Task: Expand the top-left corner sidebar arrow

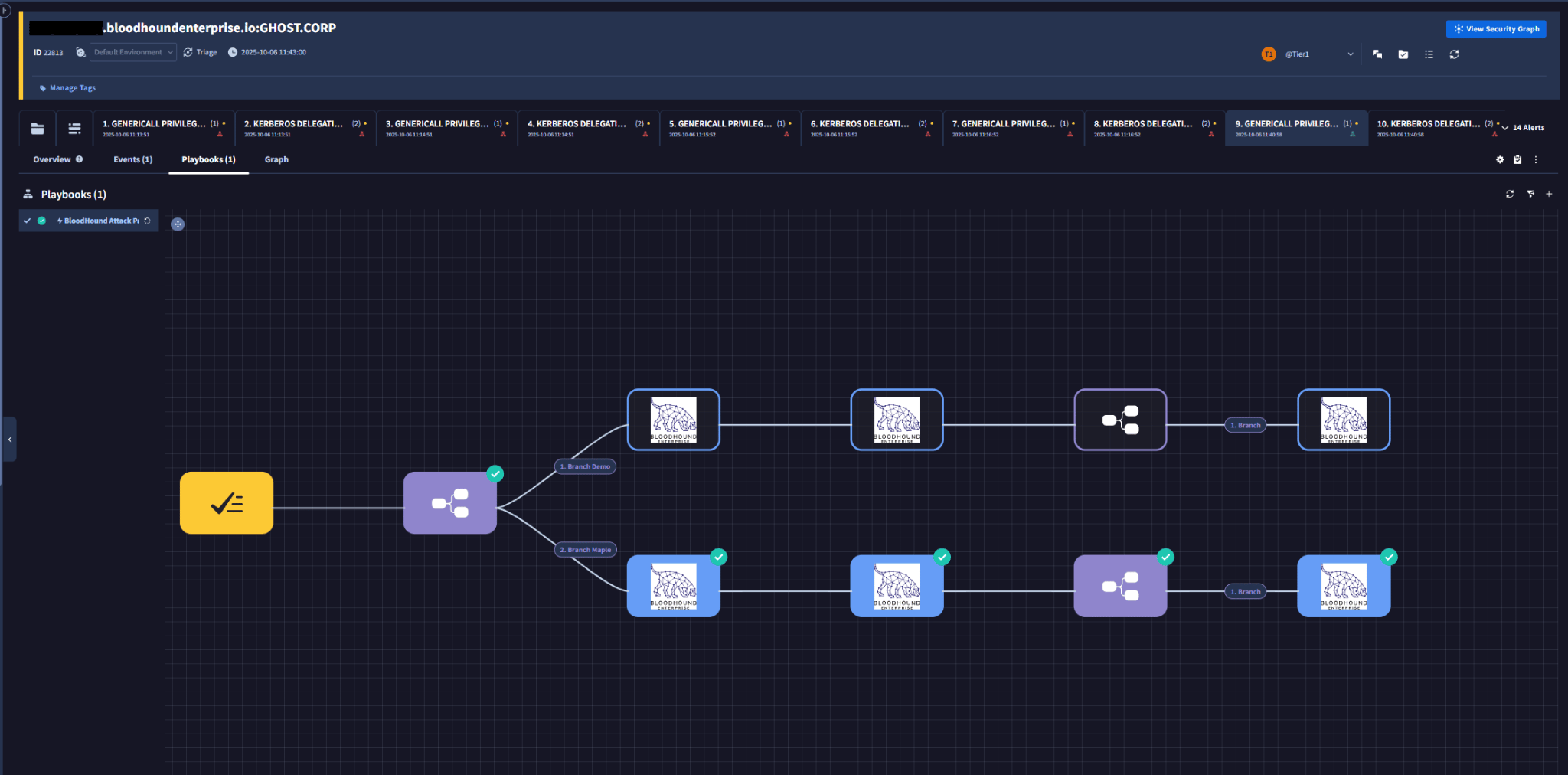Action: (5, 10)
